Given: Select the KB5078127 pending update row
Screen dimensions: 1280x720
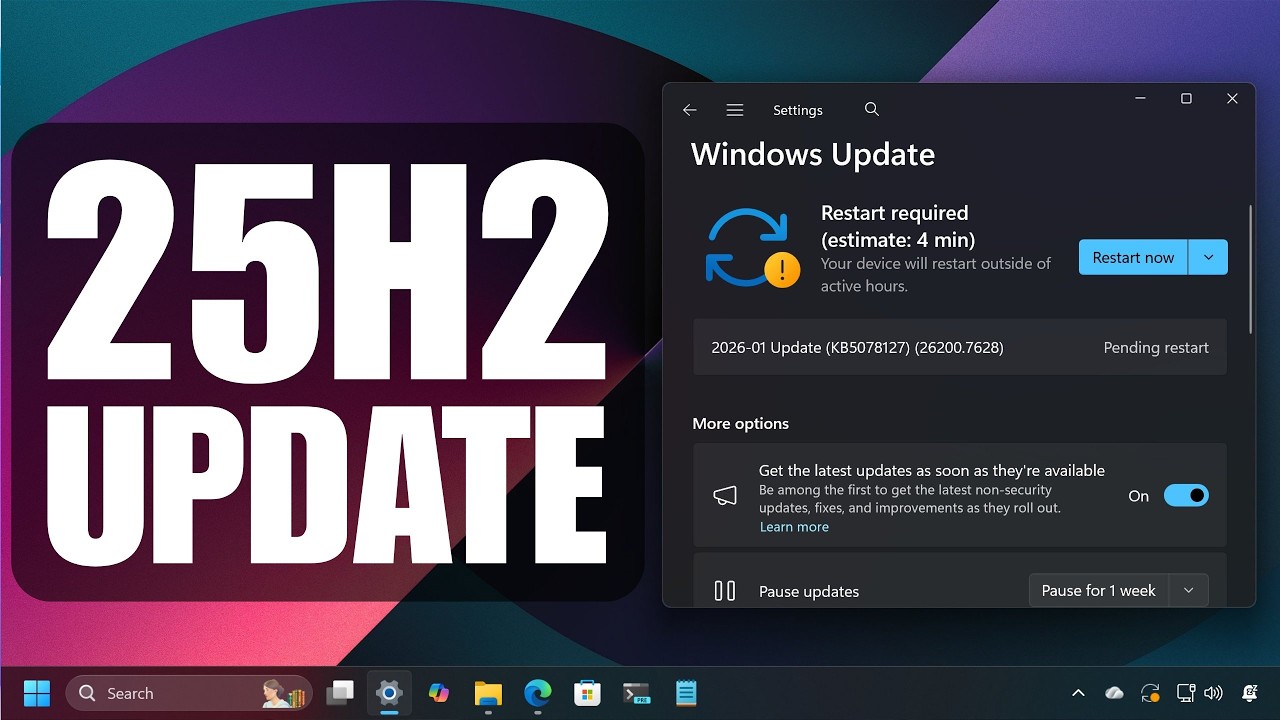Looking at the screenshot, I should (x=960, y=347).
